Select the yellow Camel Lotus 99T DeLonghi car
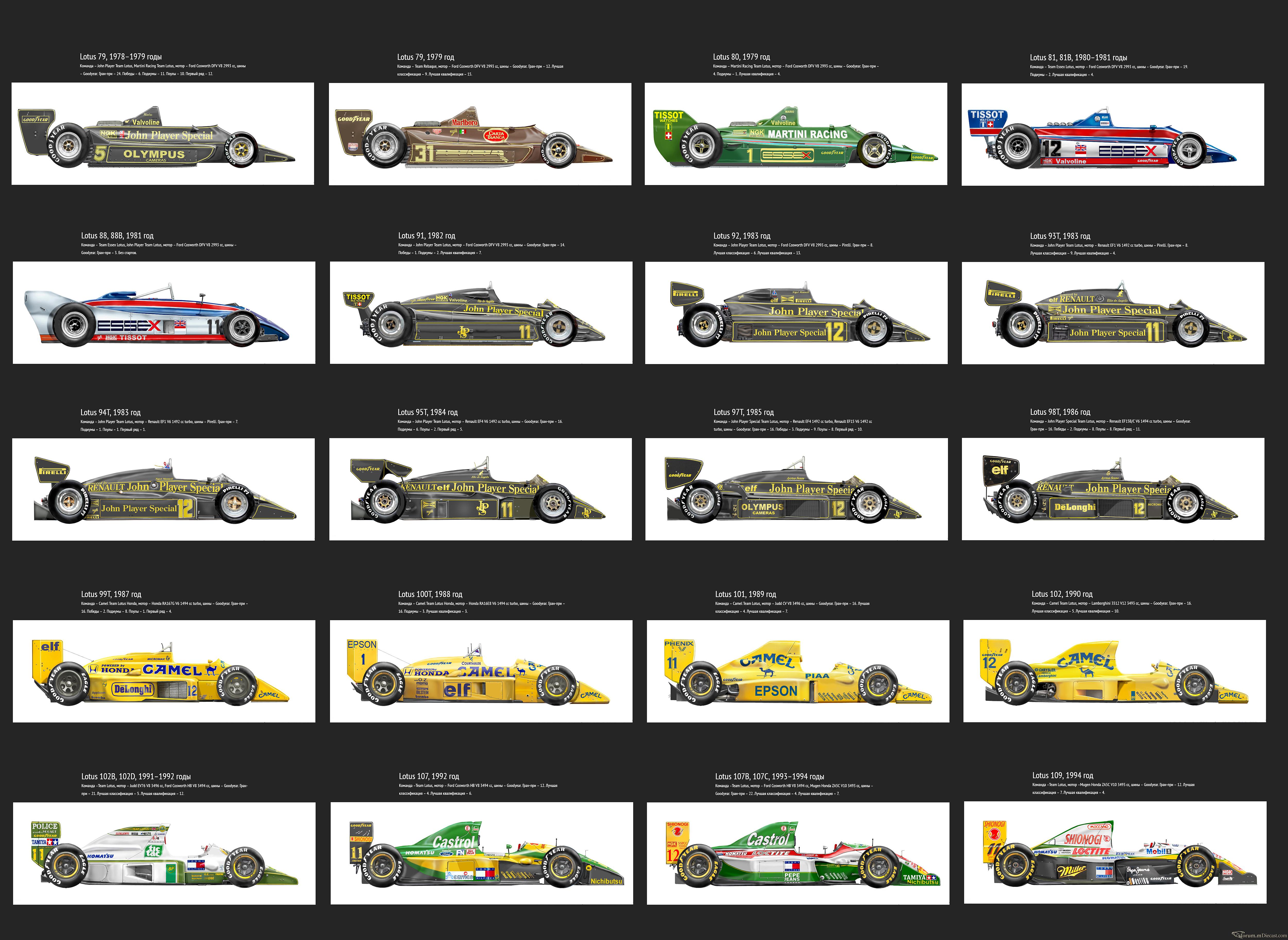 (164, 672)
